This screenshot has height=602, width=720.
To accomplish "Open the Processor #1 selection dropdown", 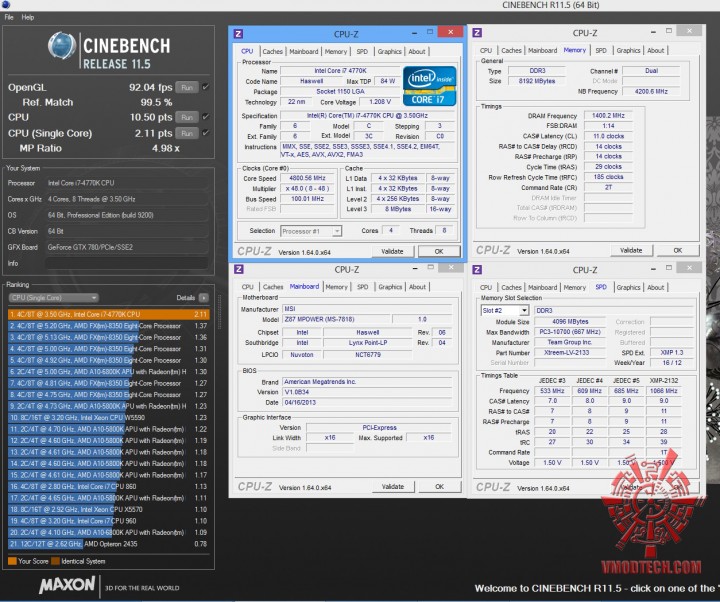I will click(311, 231).
